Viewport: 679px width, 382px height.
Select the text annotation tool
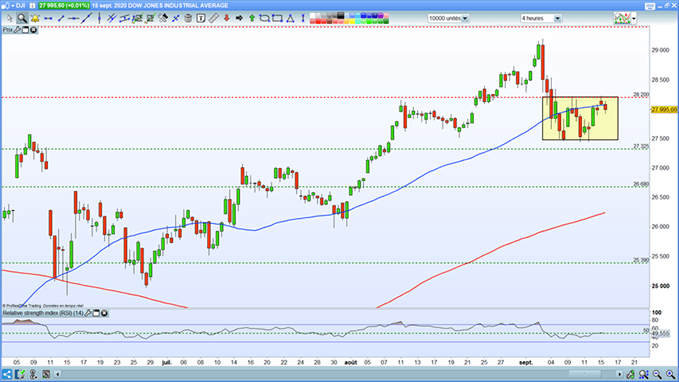(x=201, y=18)
